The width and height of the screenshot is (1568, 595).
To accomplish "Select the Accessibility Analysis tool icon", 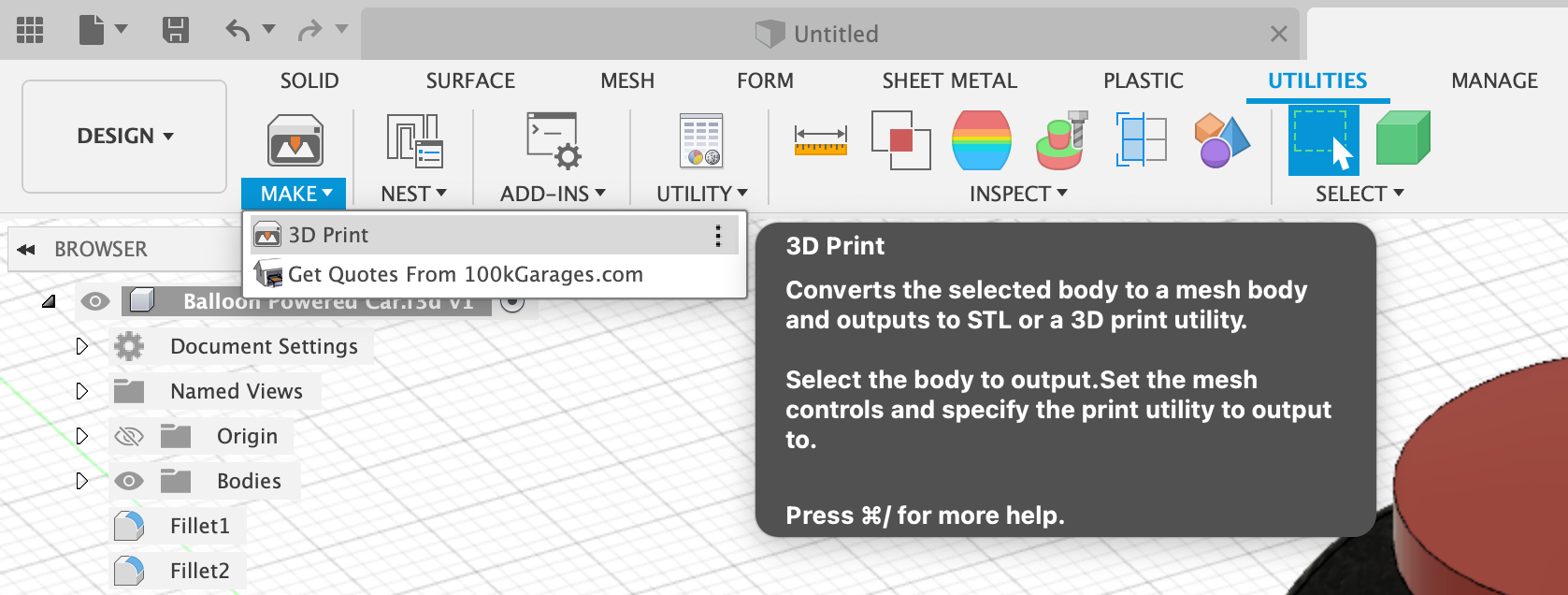I will point(1062,140).
